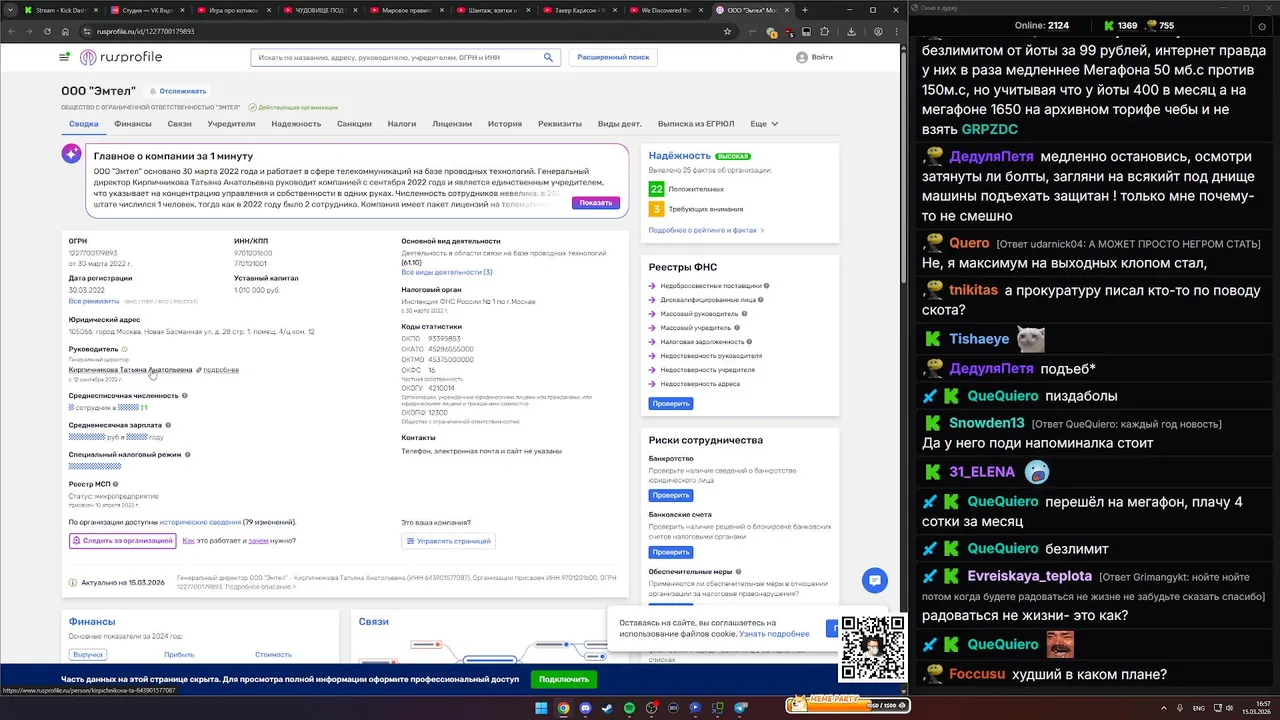This screenshot has width=1280, height=720.
Task: Click green Подключить button in bottom banner
Action: click(x=564, y=679)
